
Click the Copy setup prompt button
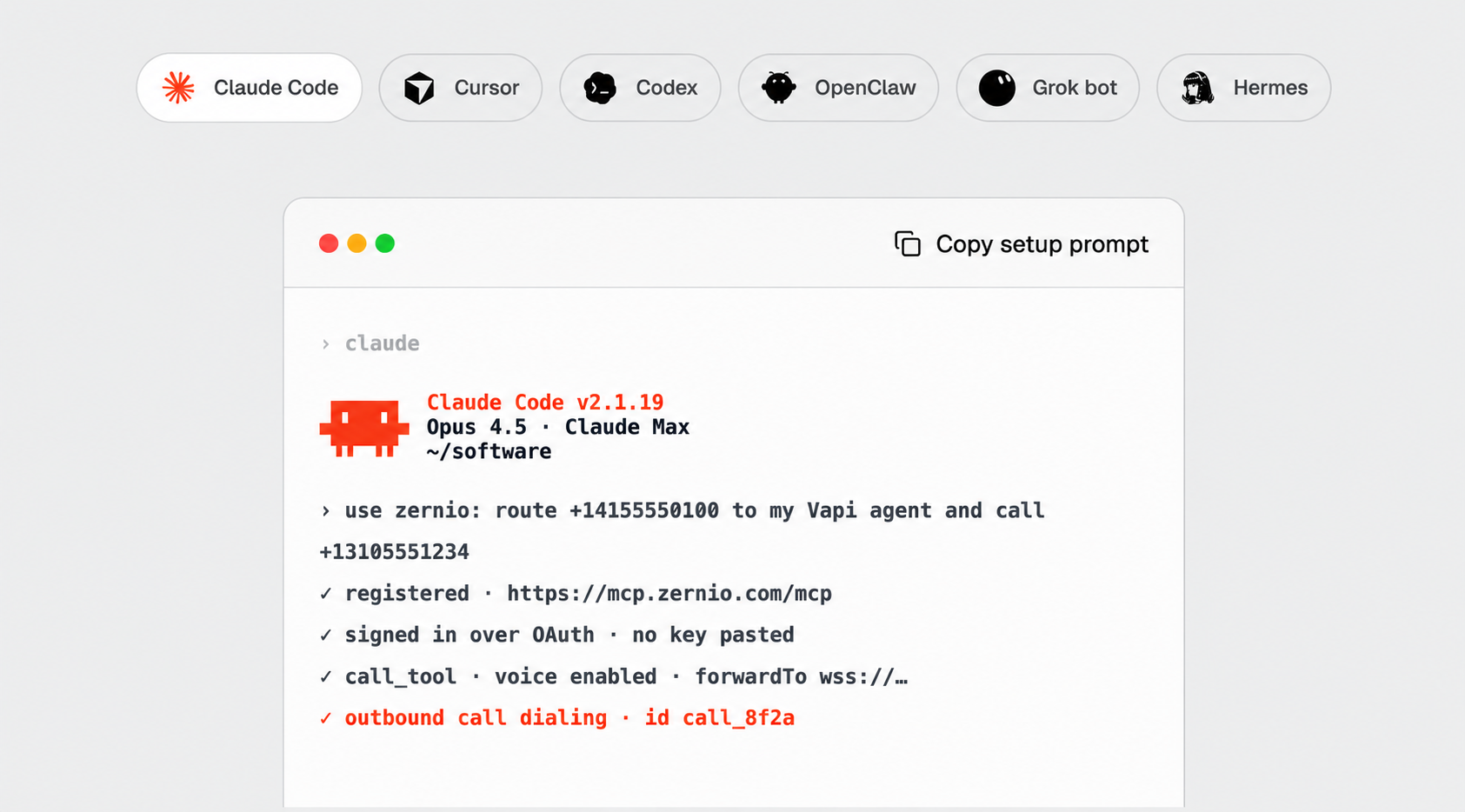click(1022, 244)
